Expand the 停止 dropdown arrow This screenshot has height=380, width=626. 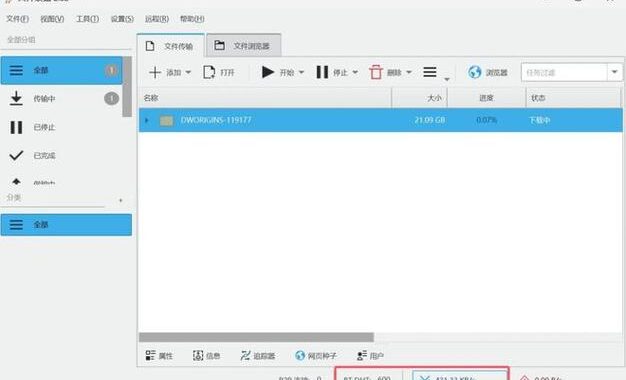(355, 73)
